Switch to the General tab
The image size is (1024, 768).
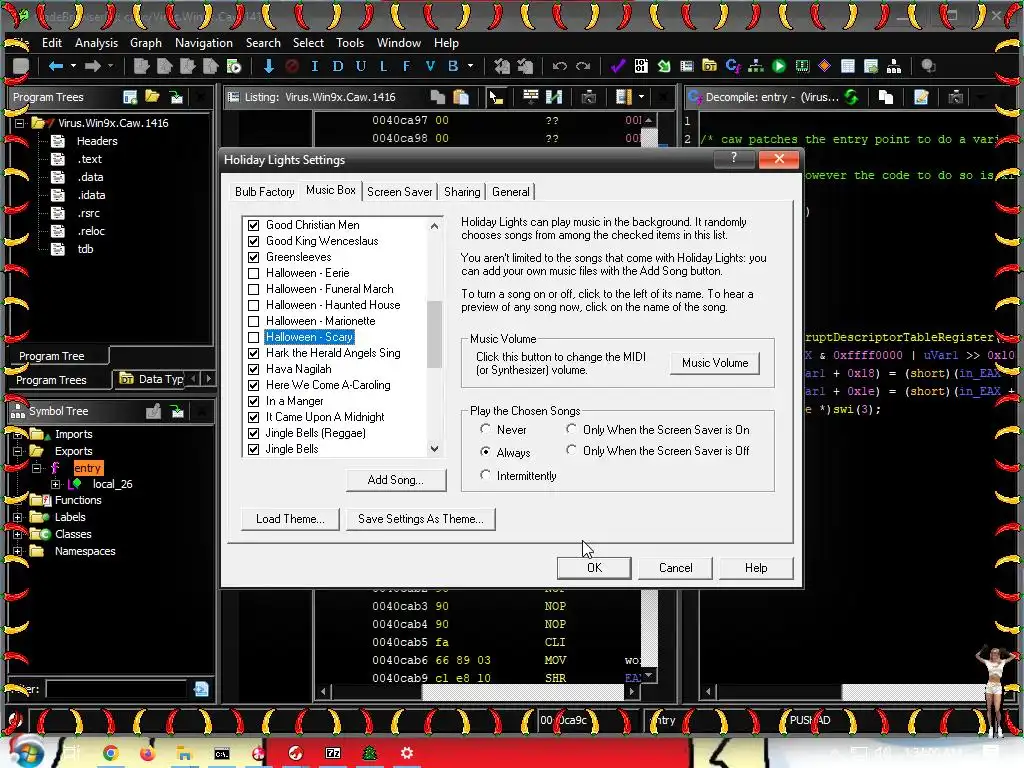point(511,192)
